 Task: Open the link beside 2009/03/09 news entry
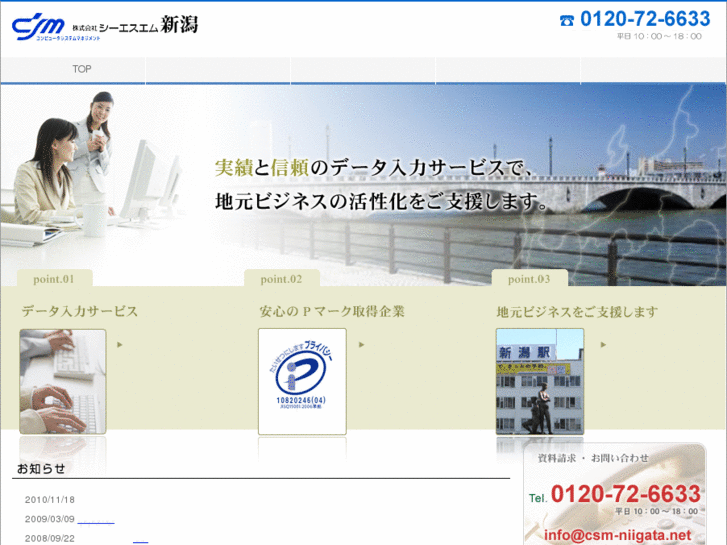(x=96, y=520)
